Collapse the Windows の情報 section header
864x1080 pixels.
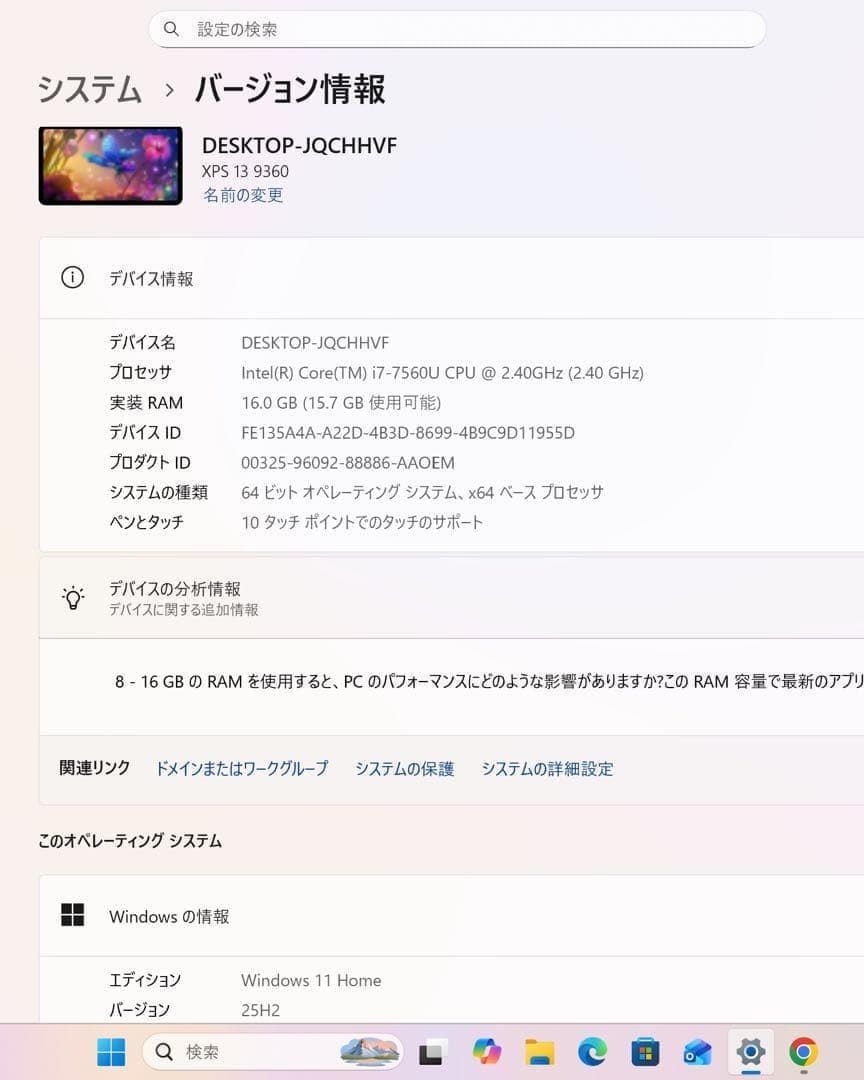point(451,916)
